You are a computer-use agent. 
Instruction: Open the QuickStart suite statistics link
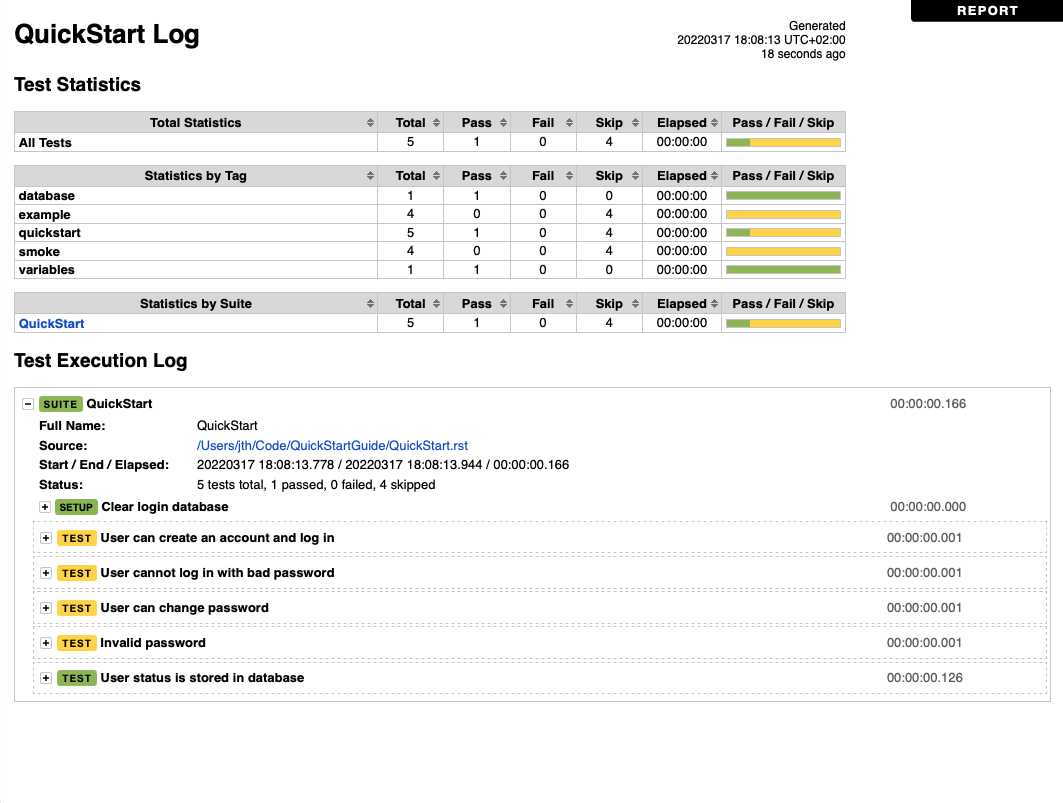click(x=50, y=322)
